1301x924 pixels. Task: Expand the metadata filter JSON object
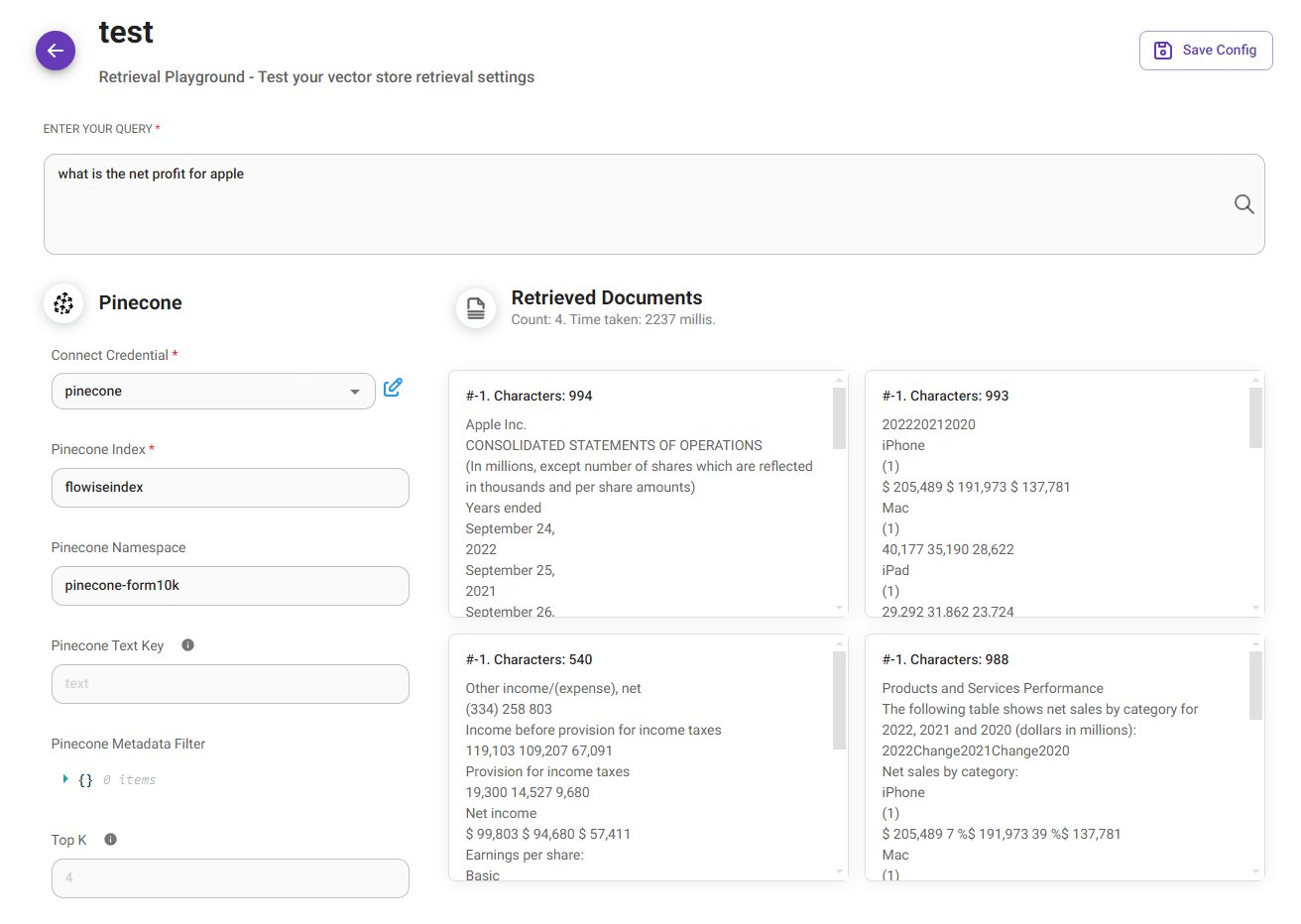[x=65, y=779]
